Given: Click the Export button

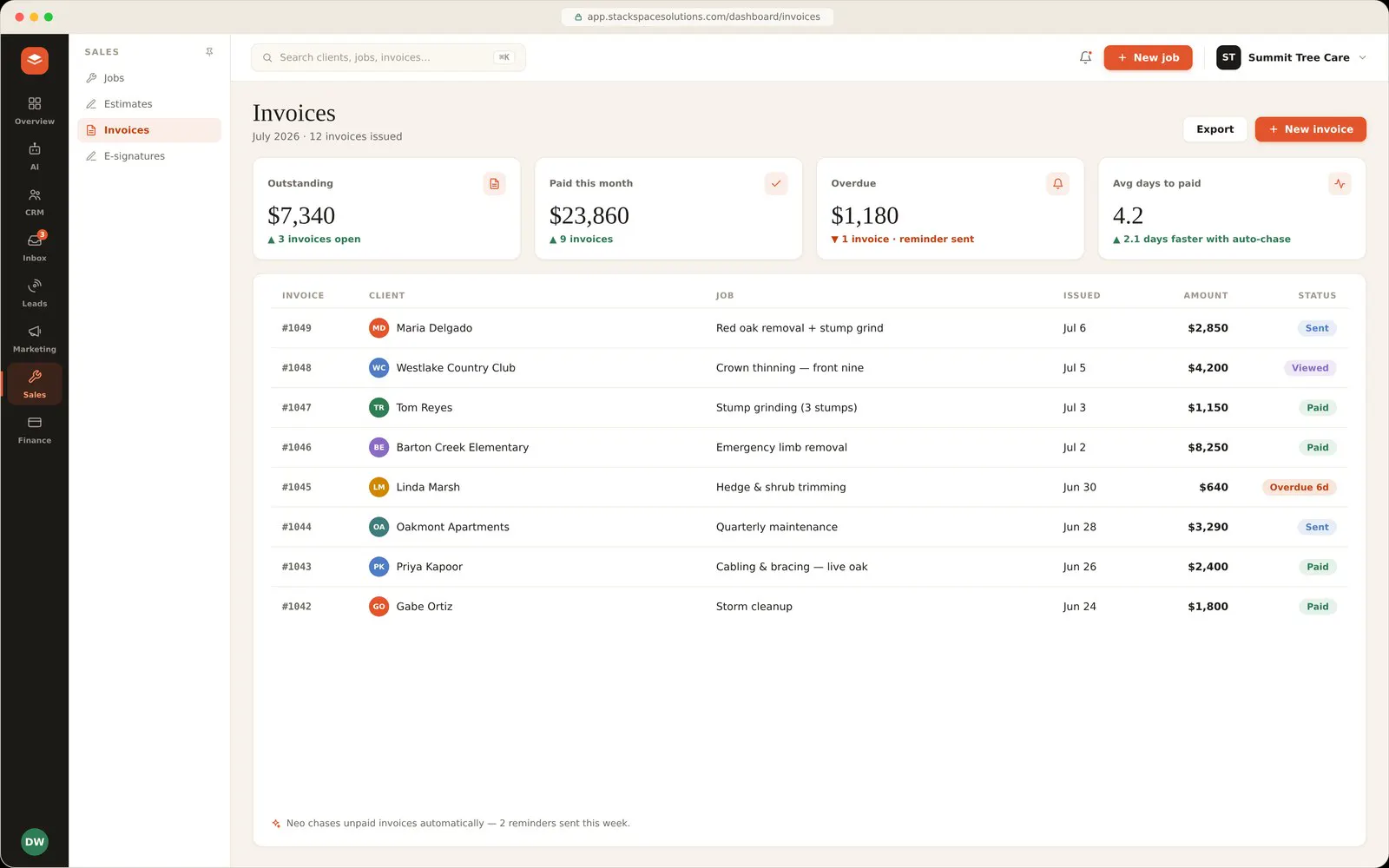Looking at the screenshot, I should 1215,129.
